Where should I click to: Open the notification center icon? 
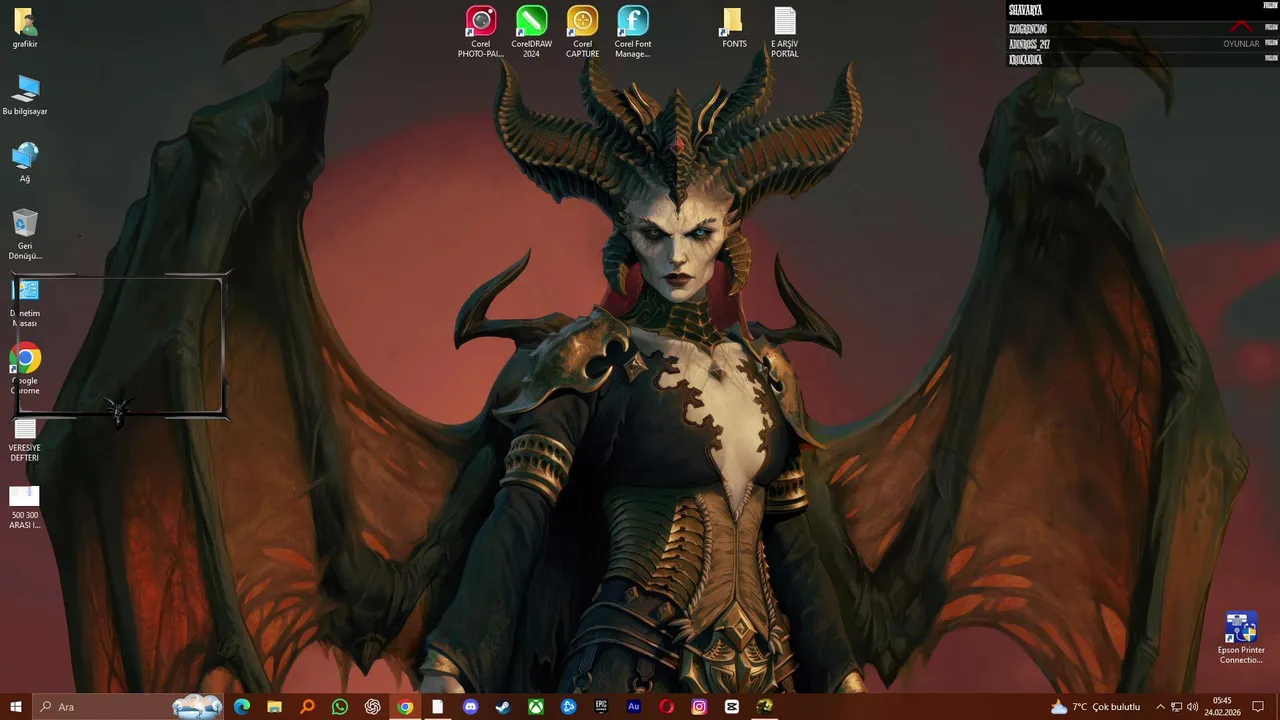click(1259, 707)
